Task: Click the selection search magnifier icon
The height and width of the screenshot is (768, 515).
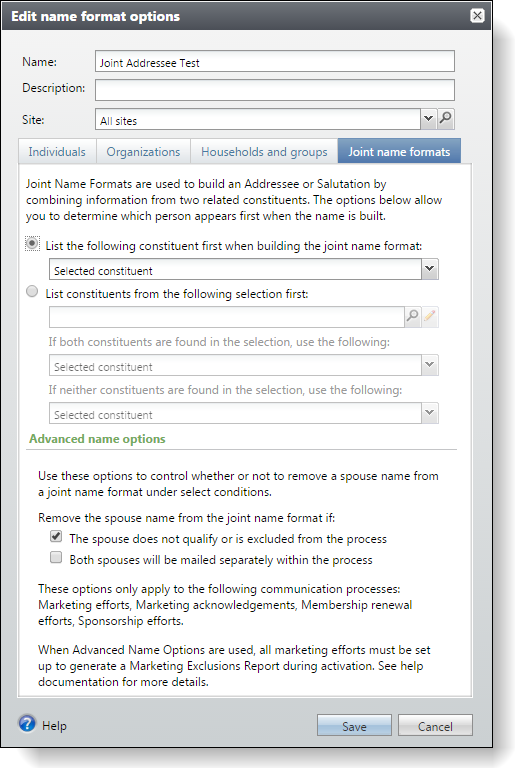Action: (x=413, y=317)
